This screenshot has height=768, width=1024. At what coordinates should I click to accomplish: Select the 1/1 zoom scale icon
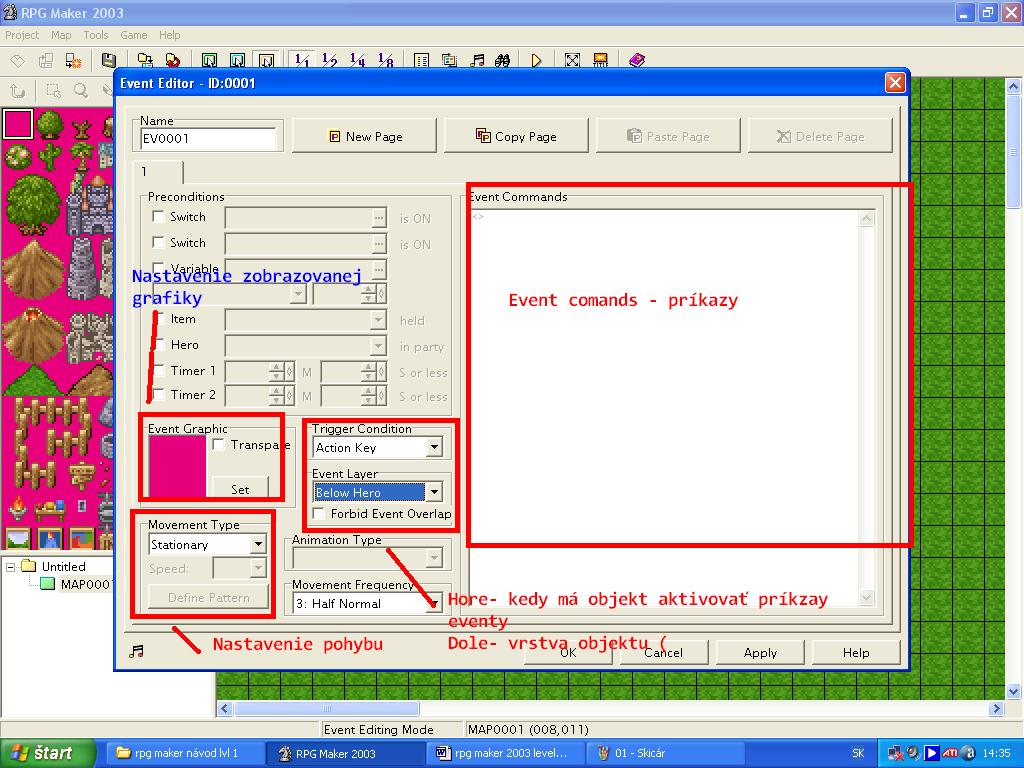click(x=303, y=61)
